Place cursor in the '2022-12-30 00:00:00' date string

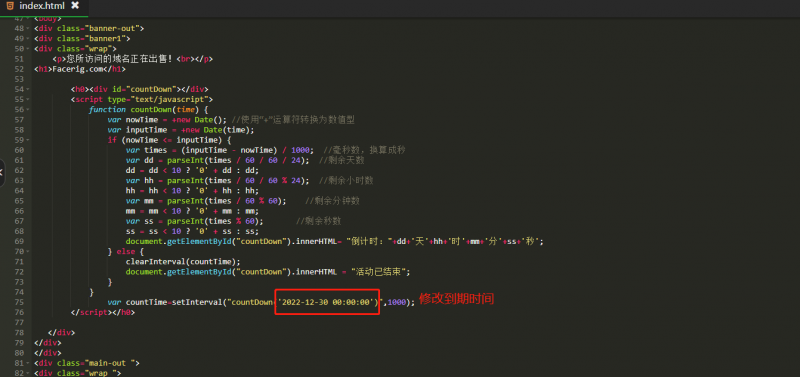click(327, 302)
